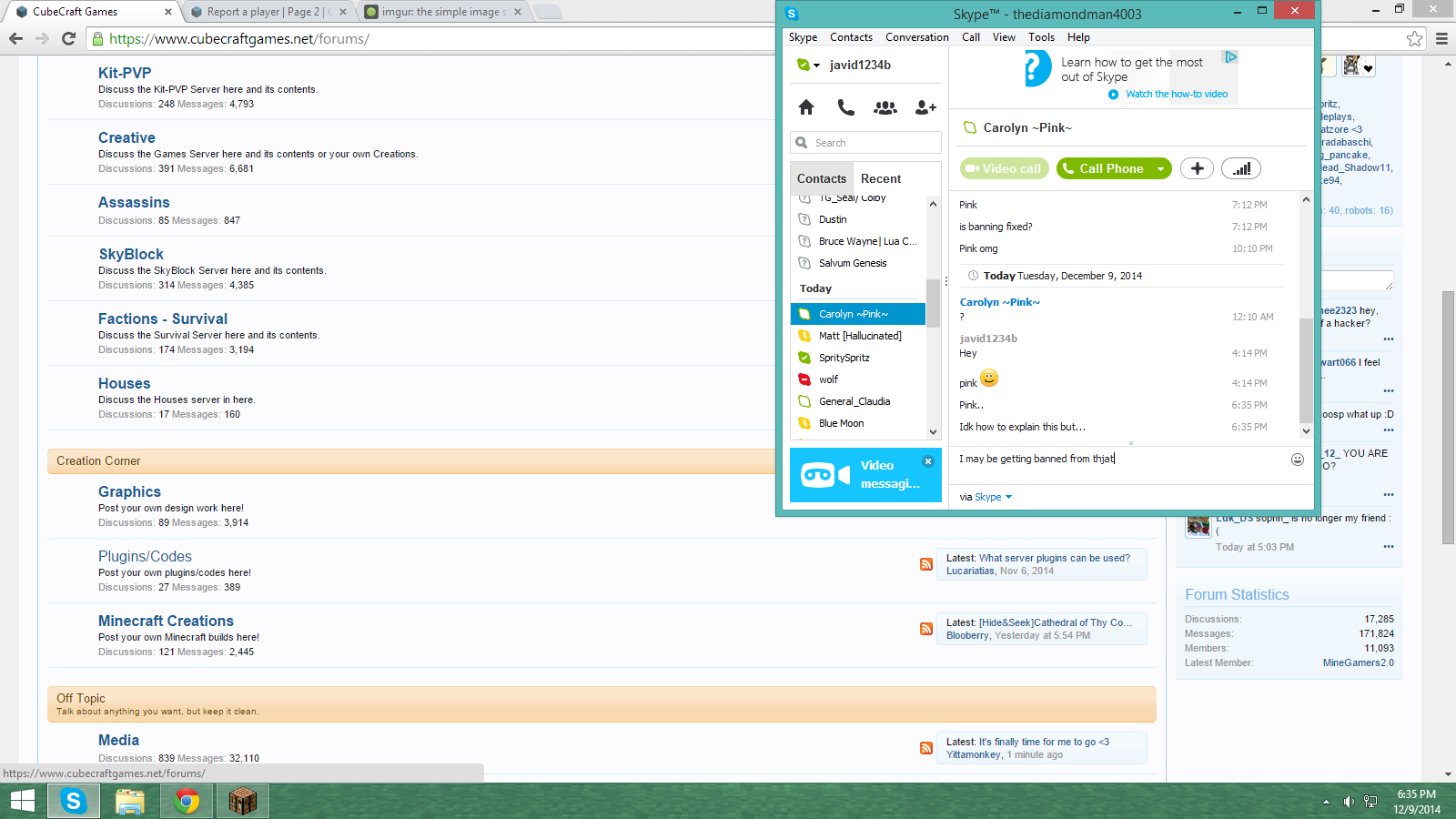Click Skype icon in Windows taskbar
Viewport: 1456px width, 819px height.
74,801
